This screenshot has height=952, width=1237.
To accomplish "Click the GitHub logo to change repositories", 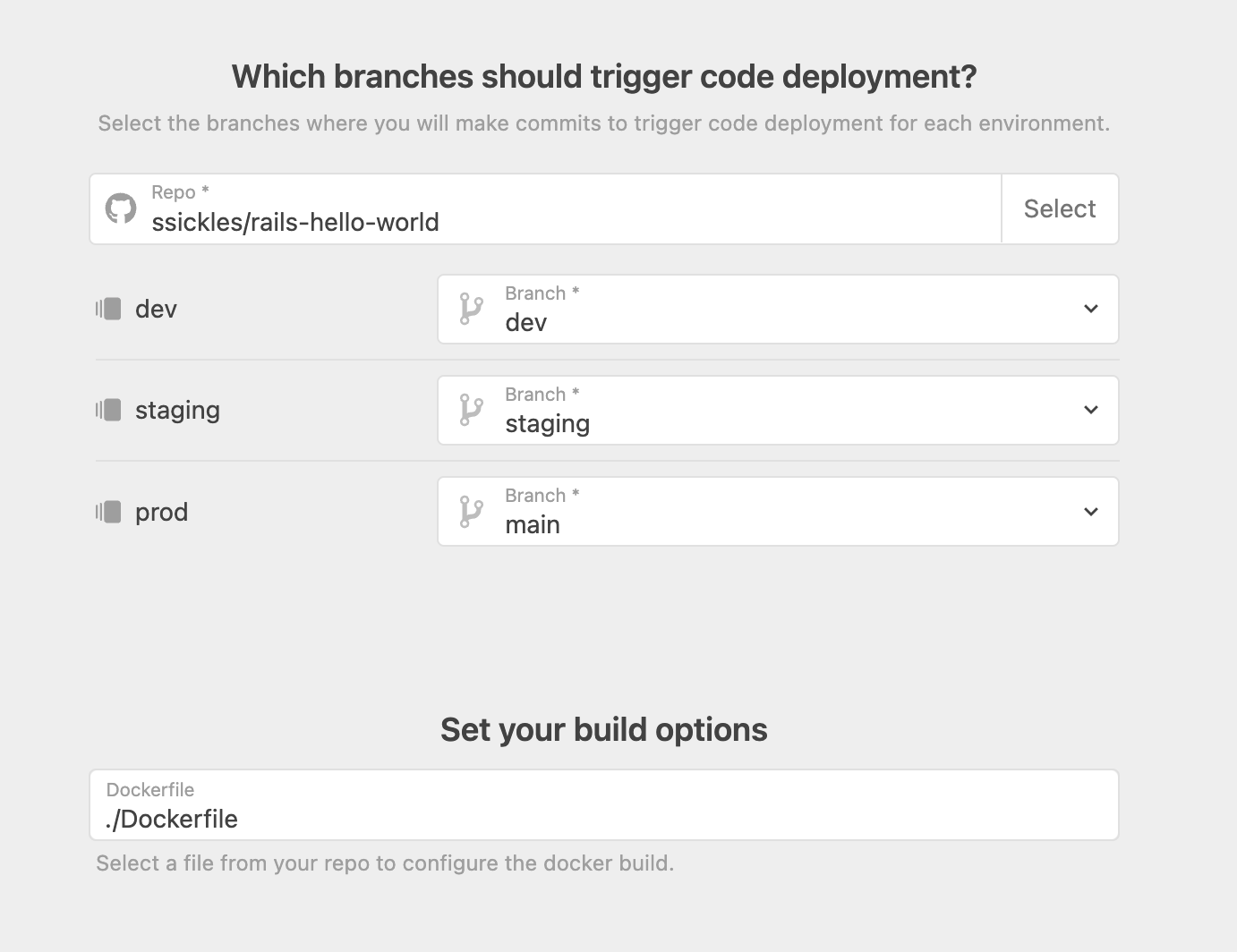I will pyautogui.click(x=120, y=208).
